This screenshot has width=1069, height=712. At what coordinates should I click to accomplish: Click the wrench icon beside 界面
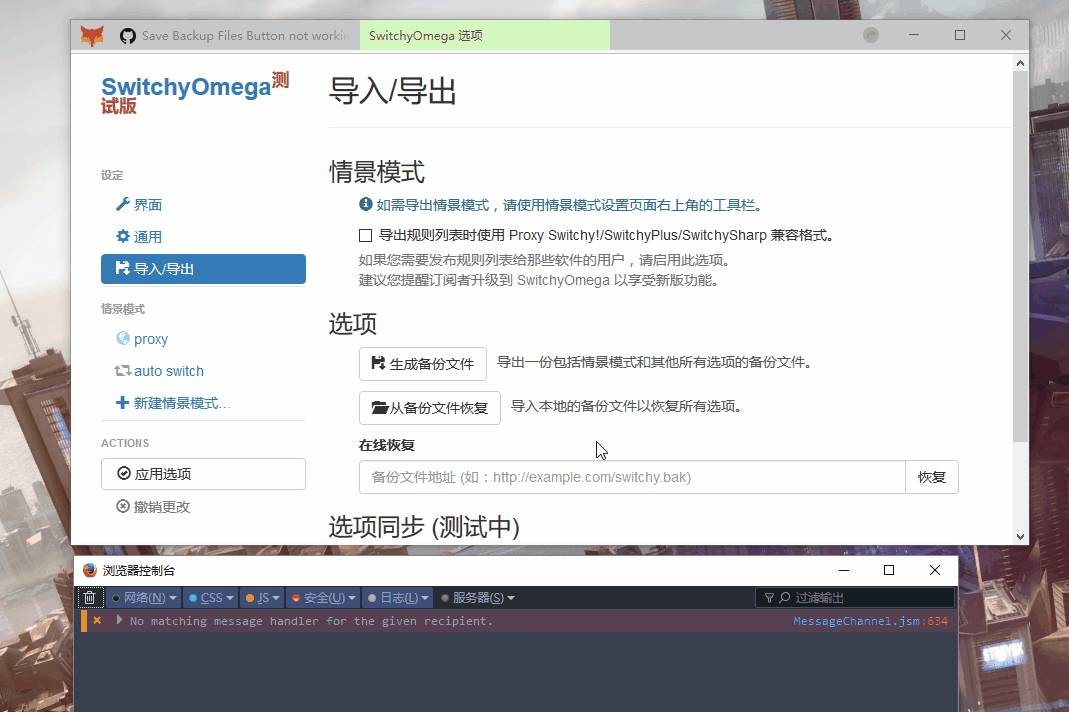(123, 204)
